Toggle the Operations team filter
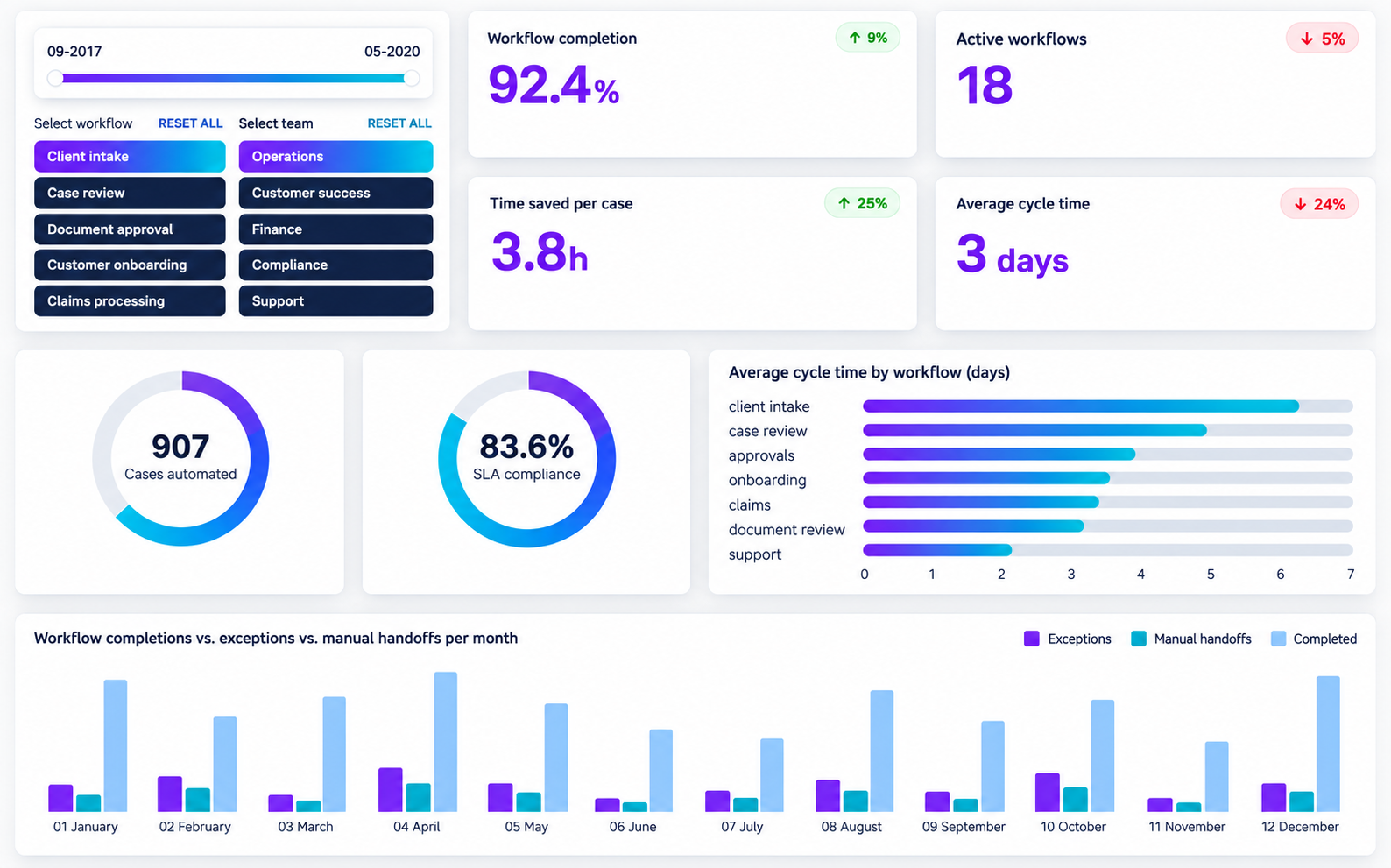The width and height of the screenshot is (1391, 868). click(335, 156)
